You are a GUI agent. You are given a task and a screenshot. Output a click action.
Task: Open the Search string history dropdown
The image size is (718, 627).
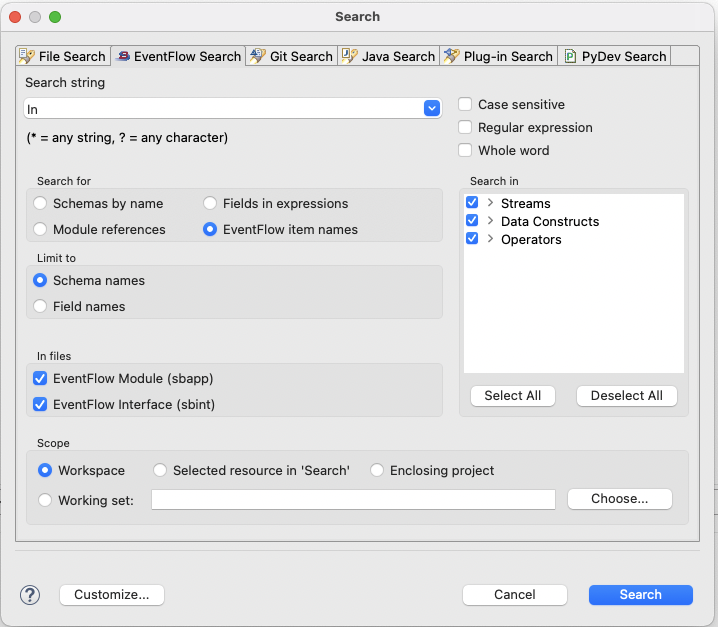pos(432,109)
